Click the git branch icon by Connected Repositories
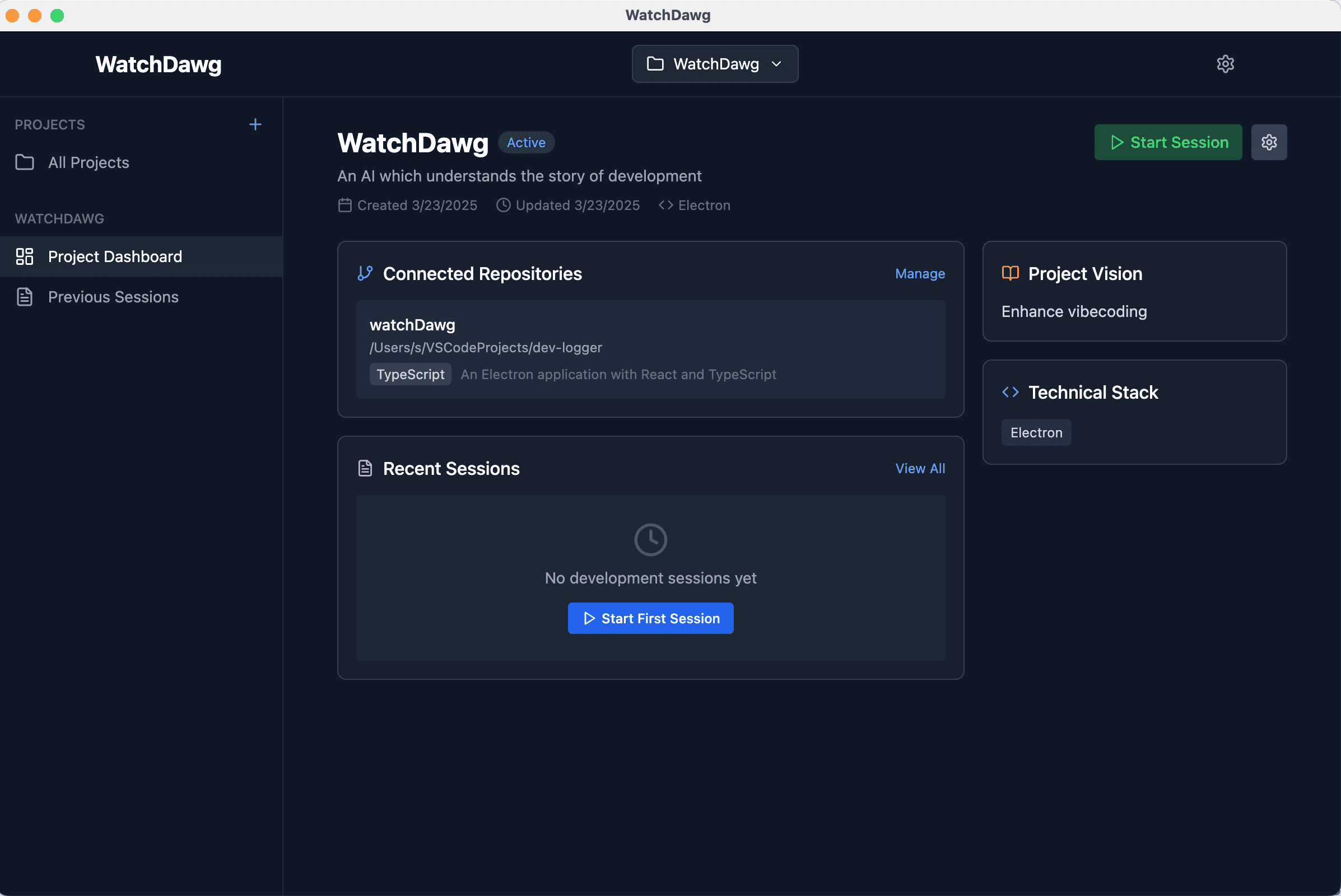Image resolution: width=1341 pixels, height=896 pixels. click(365, 274)
